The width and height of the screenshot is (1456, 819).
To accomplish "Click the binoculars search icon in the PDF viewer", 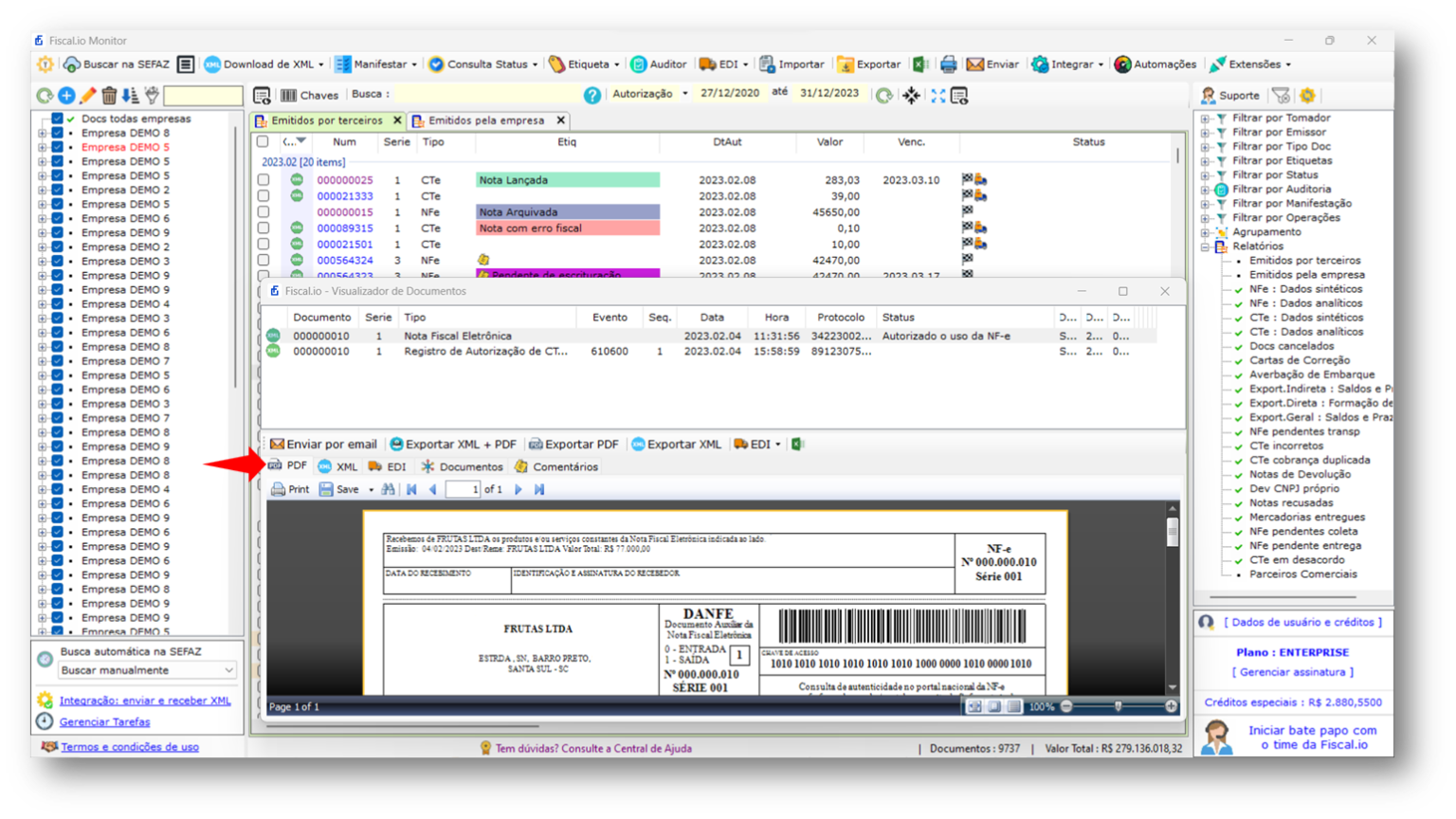I will 389,488.
